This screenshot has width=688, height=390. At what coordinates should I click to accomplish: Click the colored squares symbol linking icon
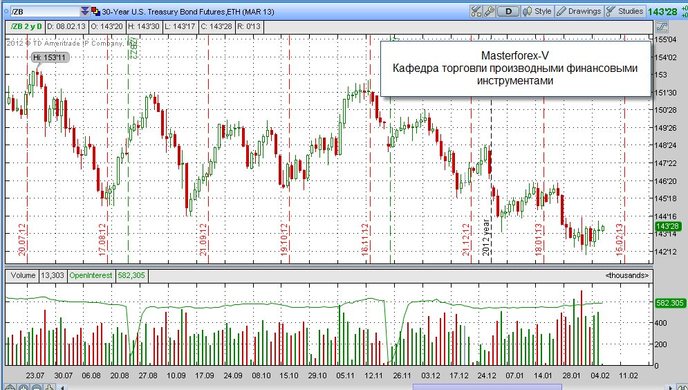[x=95, y=11]
